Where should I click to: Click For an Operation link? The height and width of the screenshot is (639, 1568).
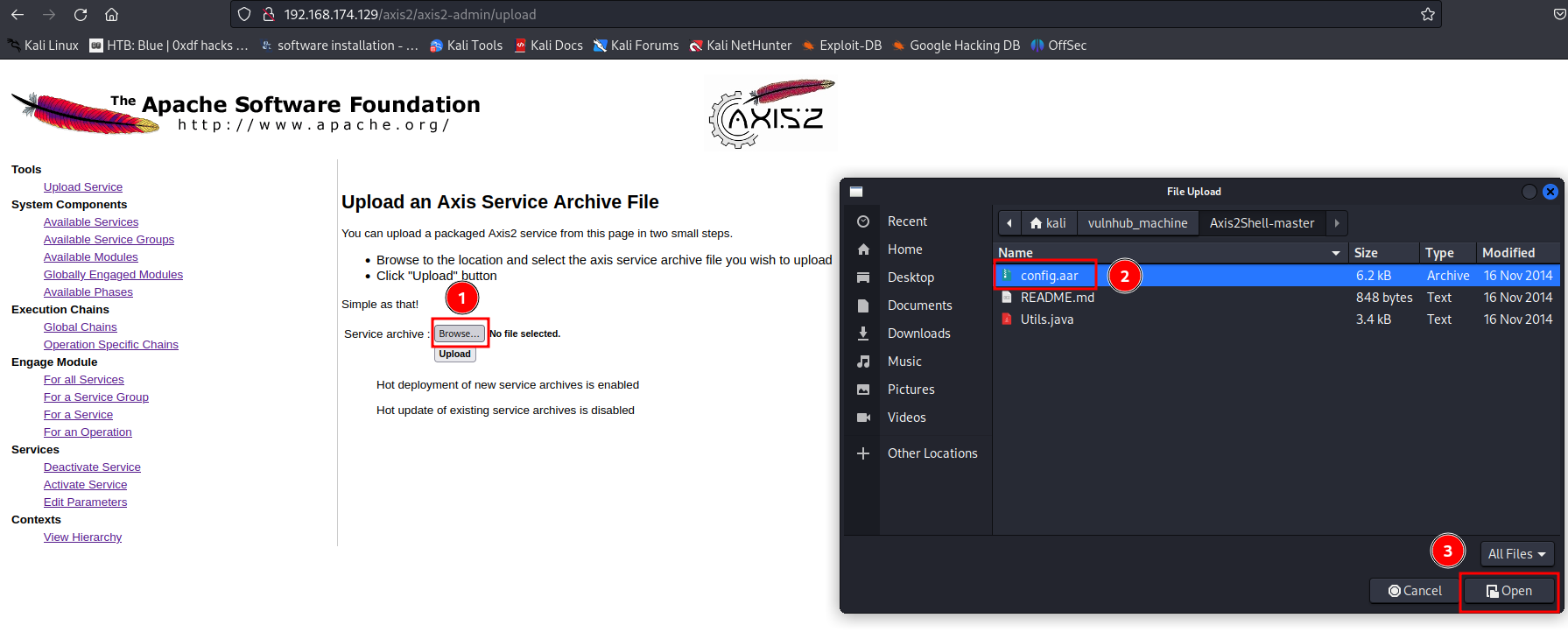pyautogui.click(x=88, y=432)
